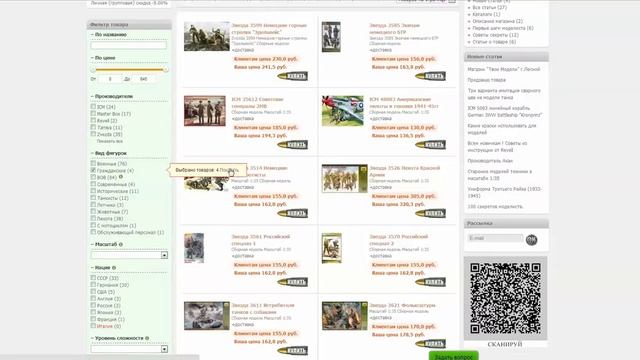The width and height of the screenshot is (640, 360).
Task: Open the Уровень сложности dropdown
Action: [x=129, y=349]
